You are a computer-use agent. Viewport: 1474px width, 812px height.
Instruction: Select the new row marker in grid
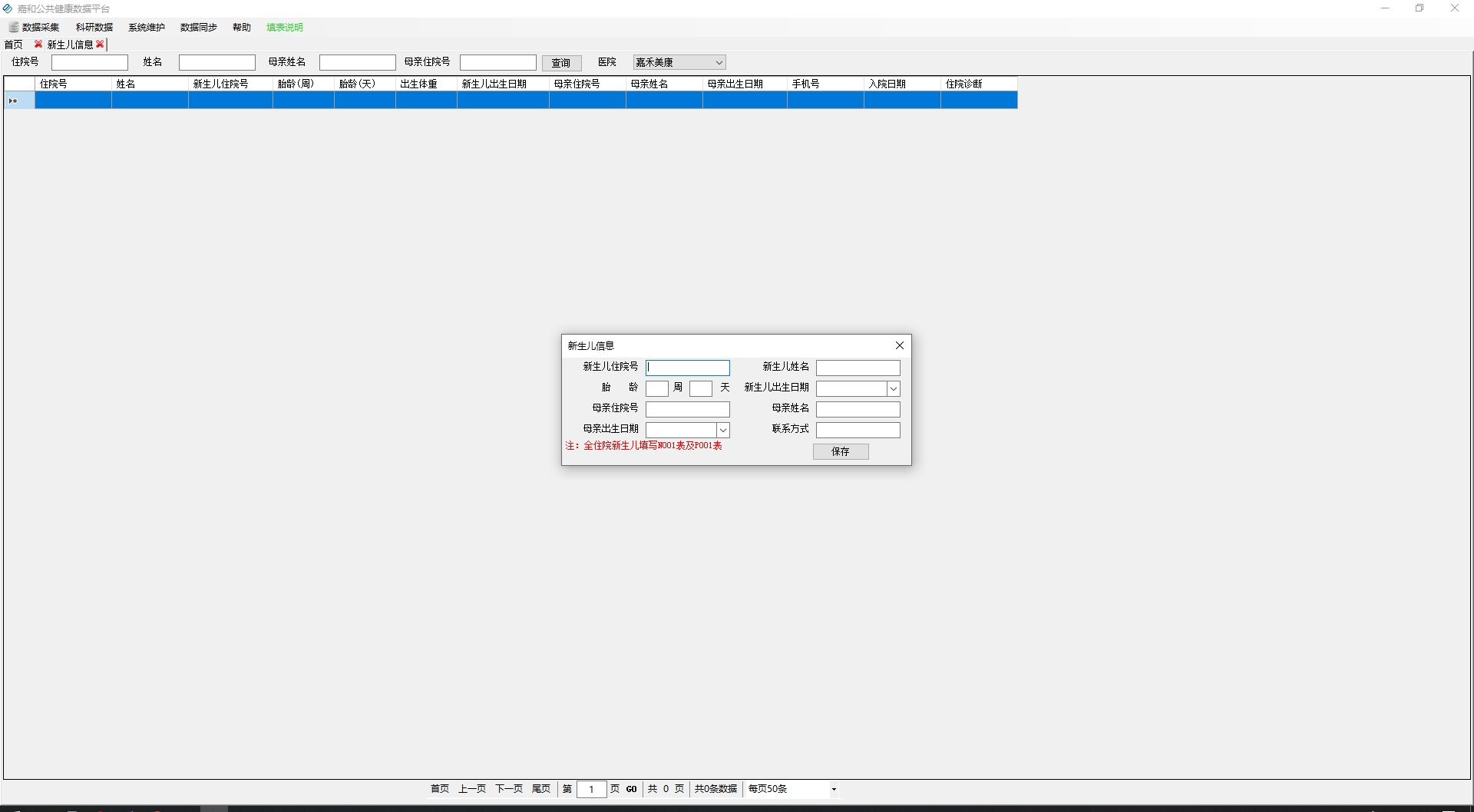19,101
